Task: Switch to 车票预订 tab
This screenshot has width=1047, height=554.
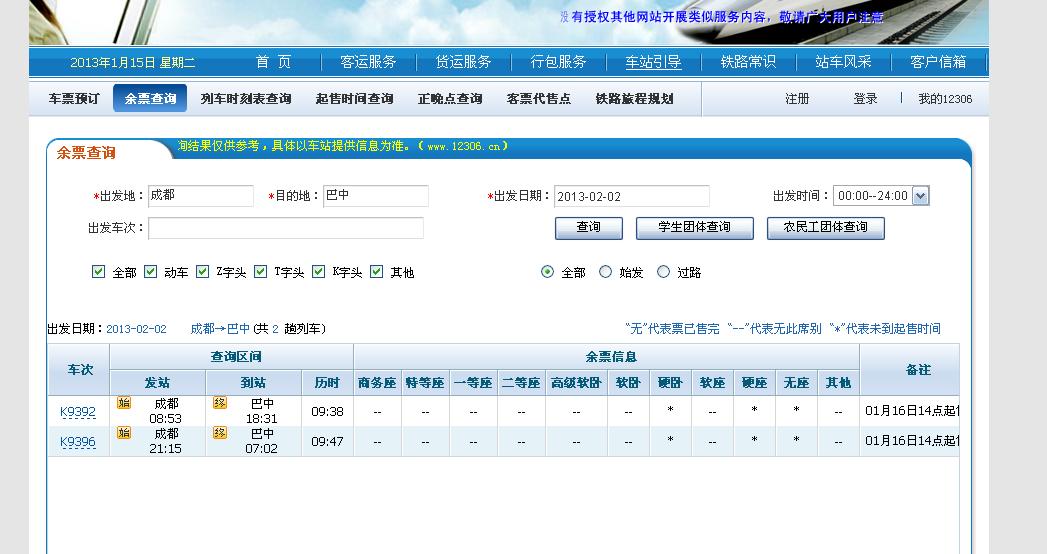Action: (74, 99)
